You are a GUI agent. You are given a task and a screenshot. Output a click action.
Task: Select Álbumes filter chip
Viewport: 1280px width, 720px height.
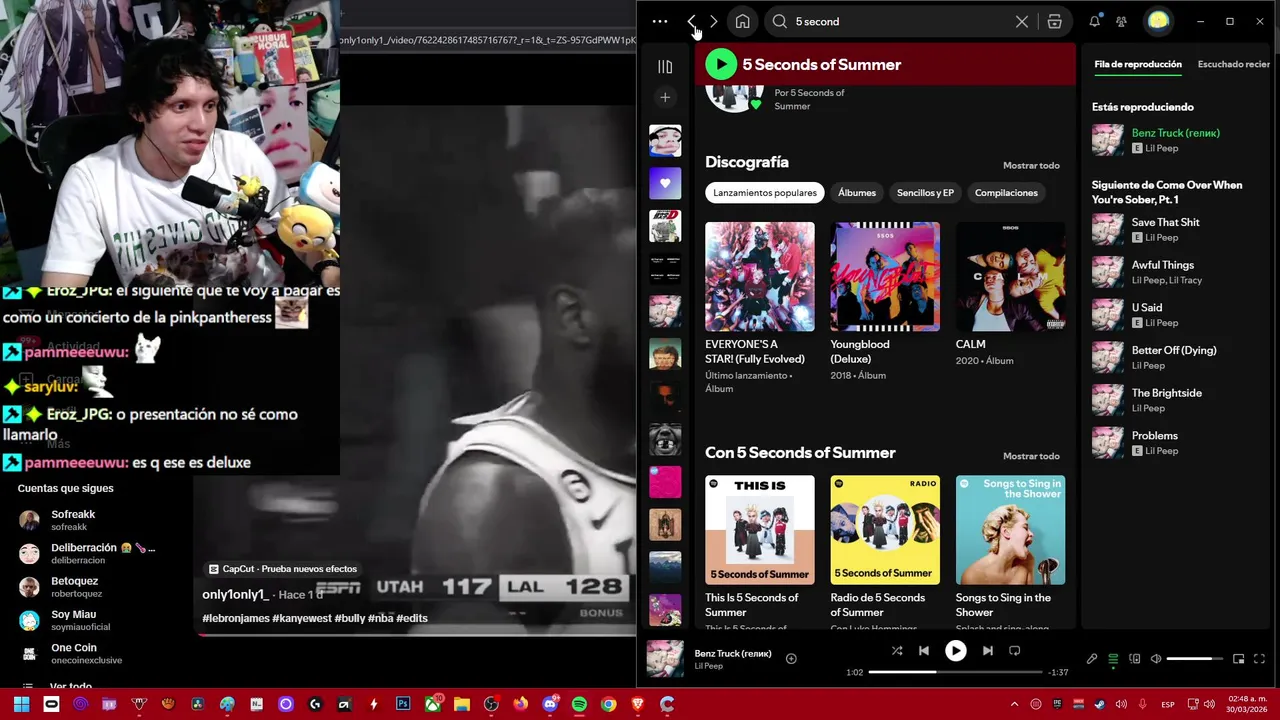857,193
